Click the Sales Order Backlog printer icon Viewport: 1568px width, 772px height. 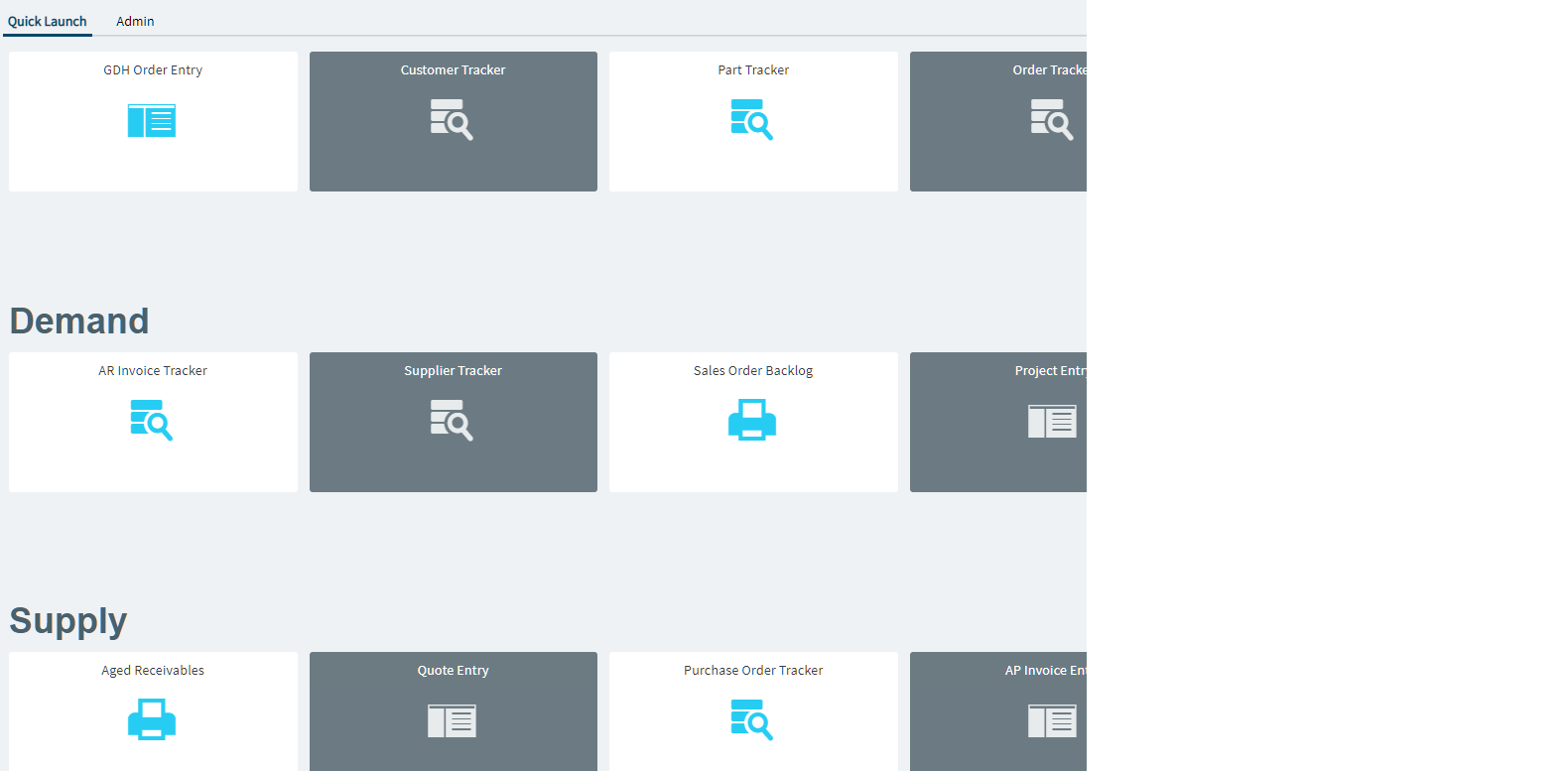tap(752, 420)
